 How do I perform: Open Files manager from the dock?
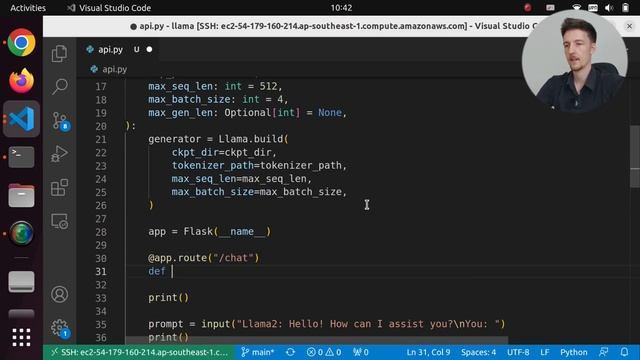[21, 195]
